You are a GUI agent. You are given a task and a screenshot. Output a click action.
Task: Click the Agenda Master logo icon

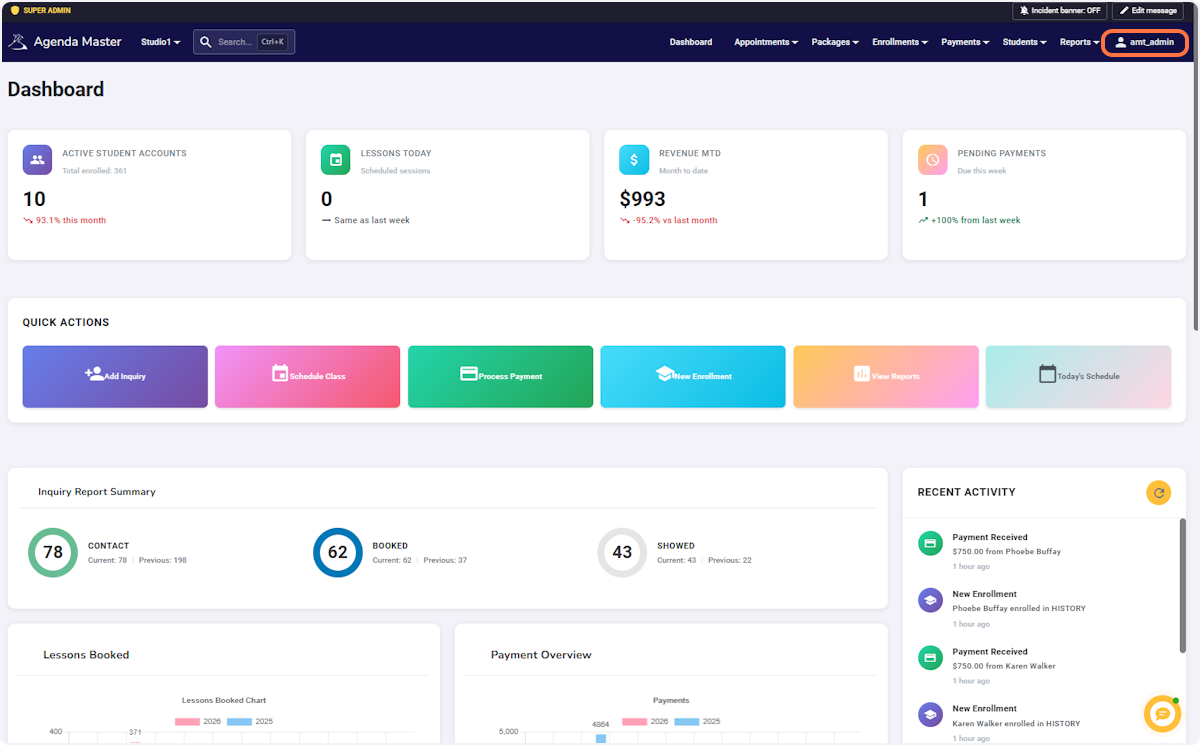18,42
